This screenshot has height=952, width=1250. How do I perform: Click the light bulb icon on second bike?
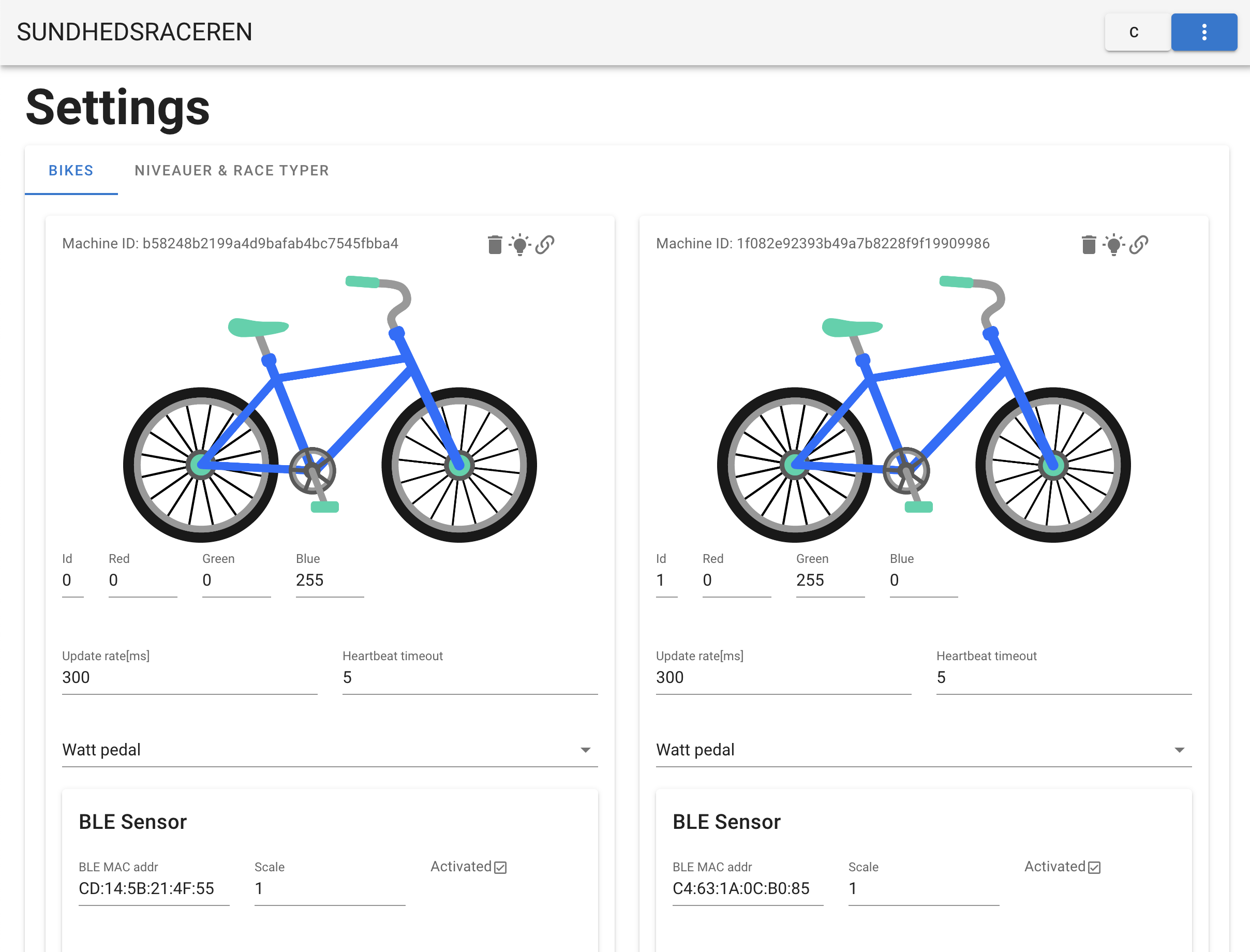pyautogui.click(x=1113, y=245)
